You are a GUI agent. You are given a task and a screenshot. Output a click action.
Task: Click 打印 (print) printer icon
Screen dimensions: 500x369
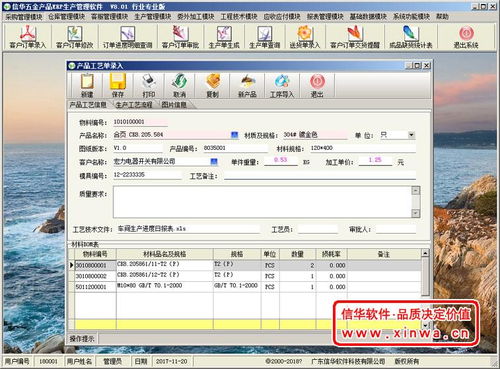pyautogui.click(x=149, y=86)
